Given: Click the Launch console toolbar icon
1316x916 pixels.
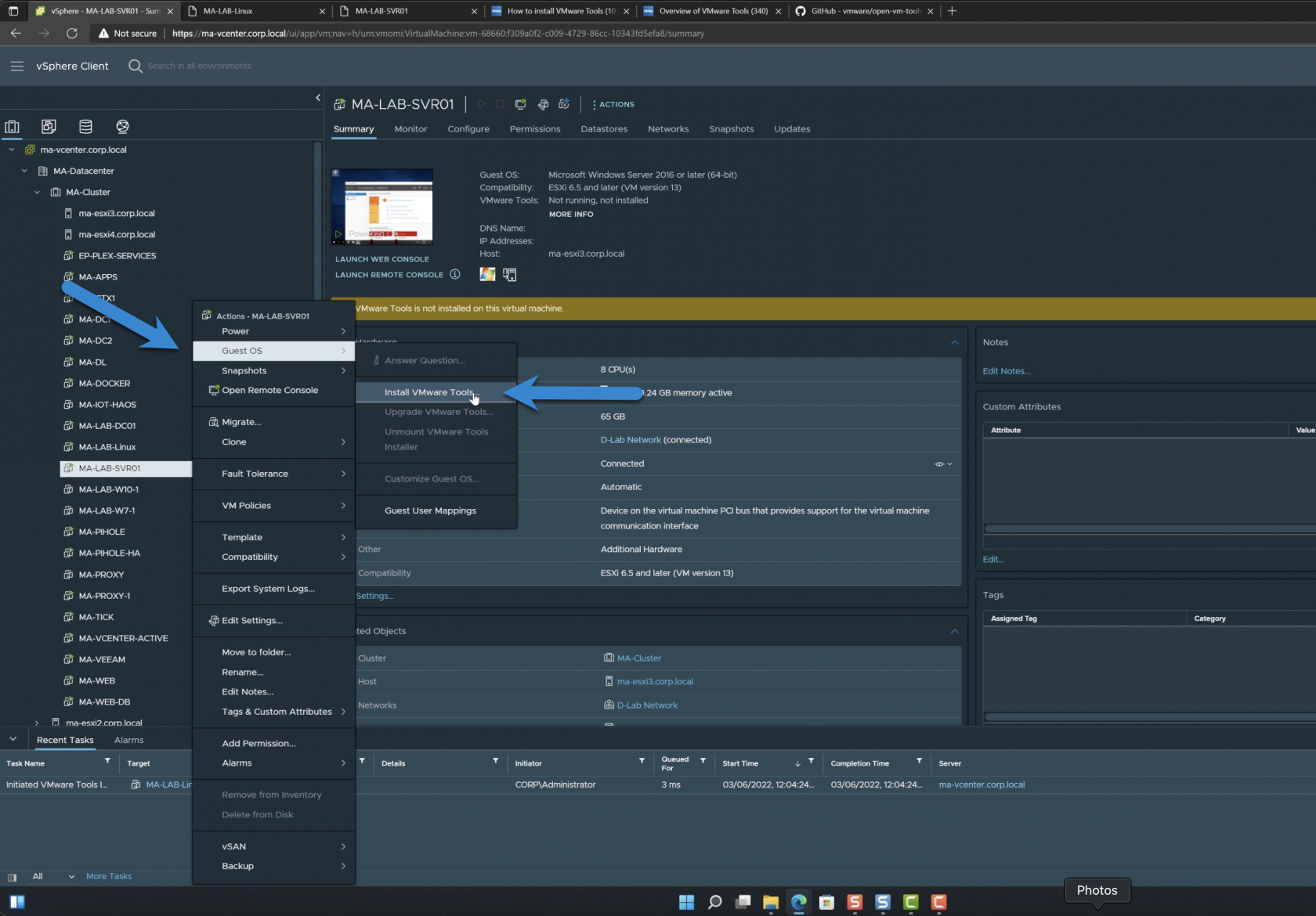Looking at the screenshot, I should (521, 104).
